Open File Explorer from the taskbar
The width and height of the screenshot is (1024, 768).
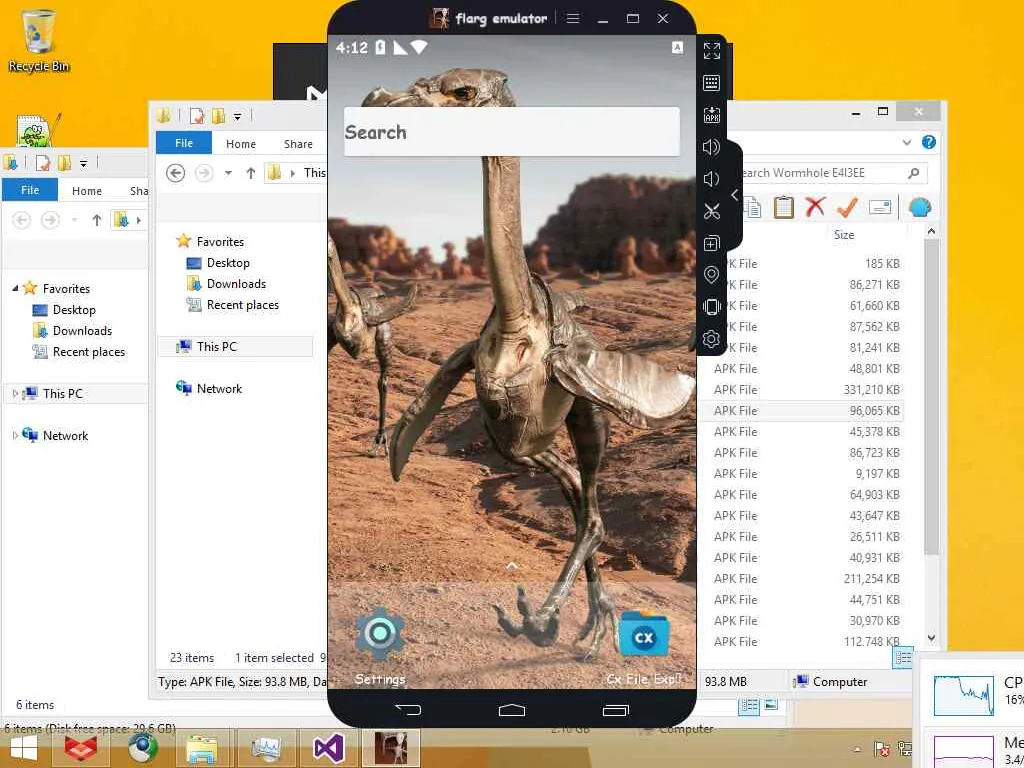pyautogui.click(x=202, y=748)
